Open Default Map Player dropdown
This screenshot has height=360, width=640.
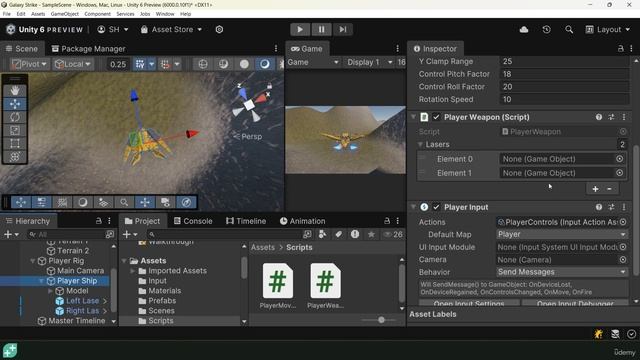[562, 234]
